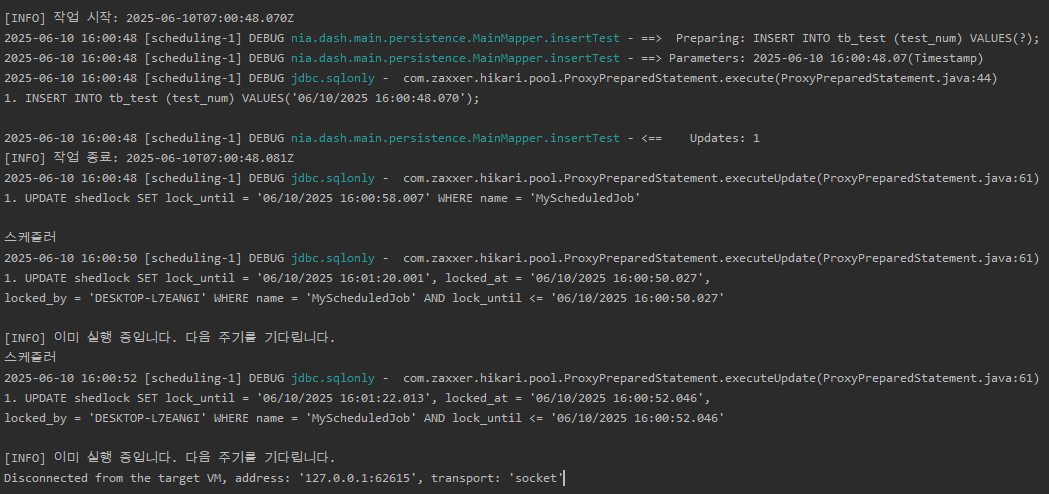The image size is (1049, 494).
Task: Click jdbc.sqlonly link after the 작업 종료 line
Action: [332, 178]
